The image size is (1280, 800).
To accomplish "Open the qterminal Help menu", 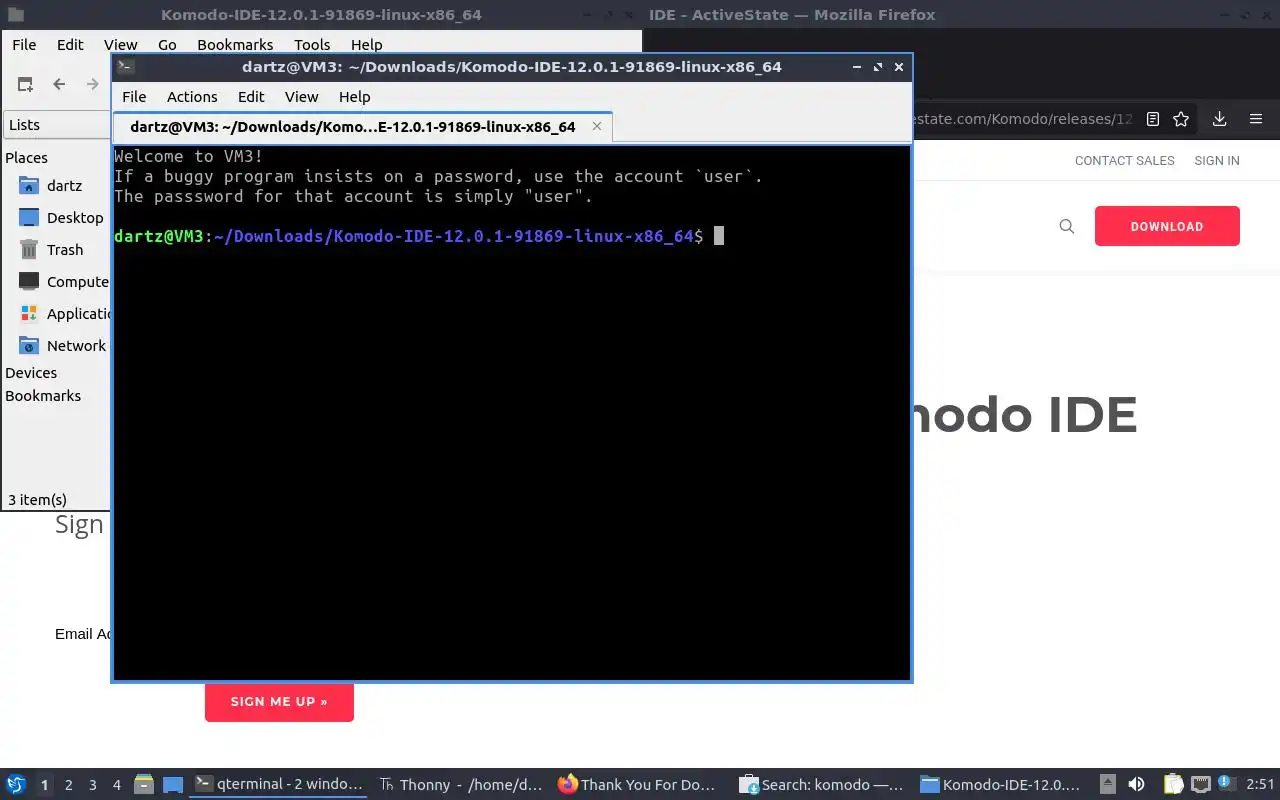I will 354,97.
